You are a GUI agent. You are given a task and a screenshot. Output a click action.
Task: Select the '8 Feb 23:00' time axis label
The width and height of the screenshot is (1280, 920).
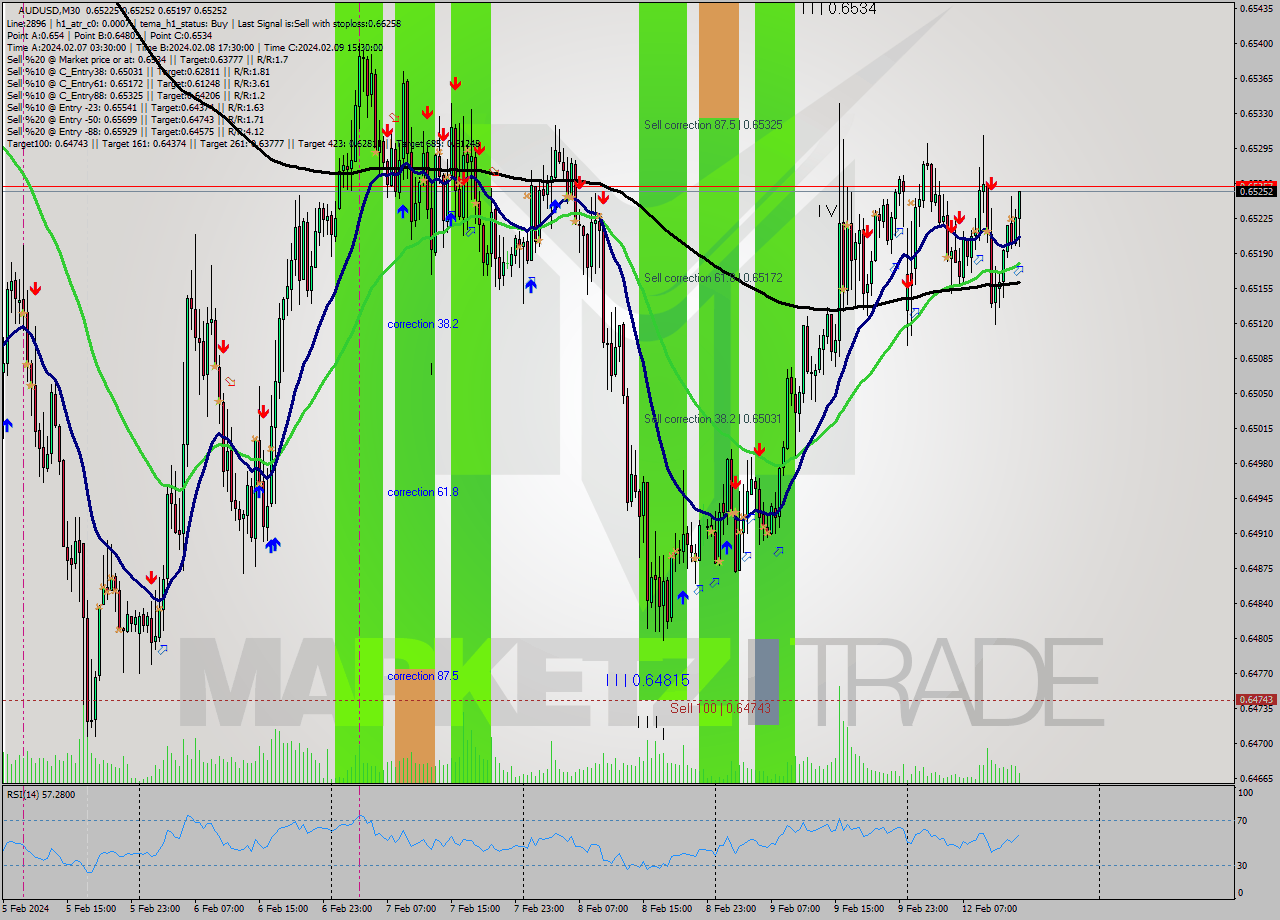pos(731,909)
